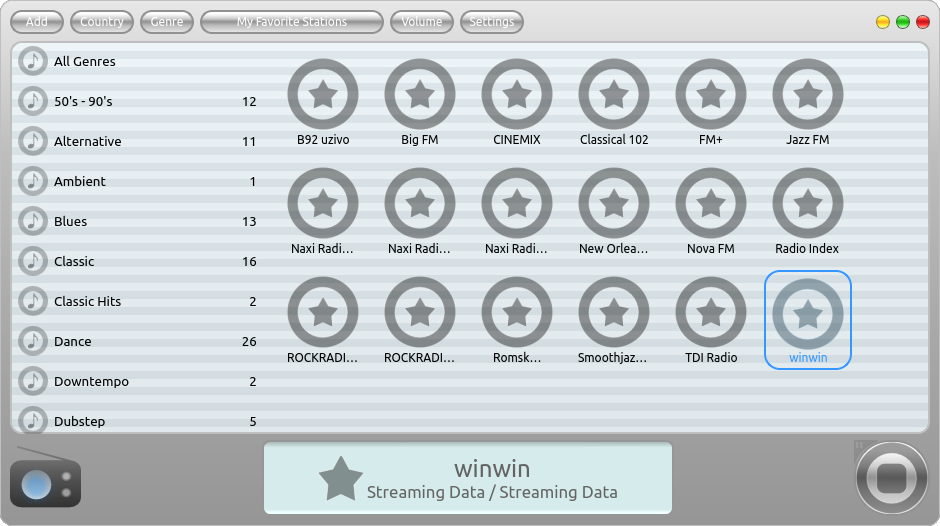This screenshot has height=526, width=940.
Task: Click the Classic genre note icon
Action: (32, 262)
